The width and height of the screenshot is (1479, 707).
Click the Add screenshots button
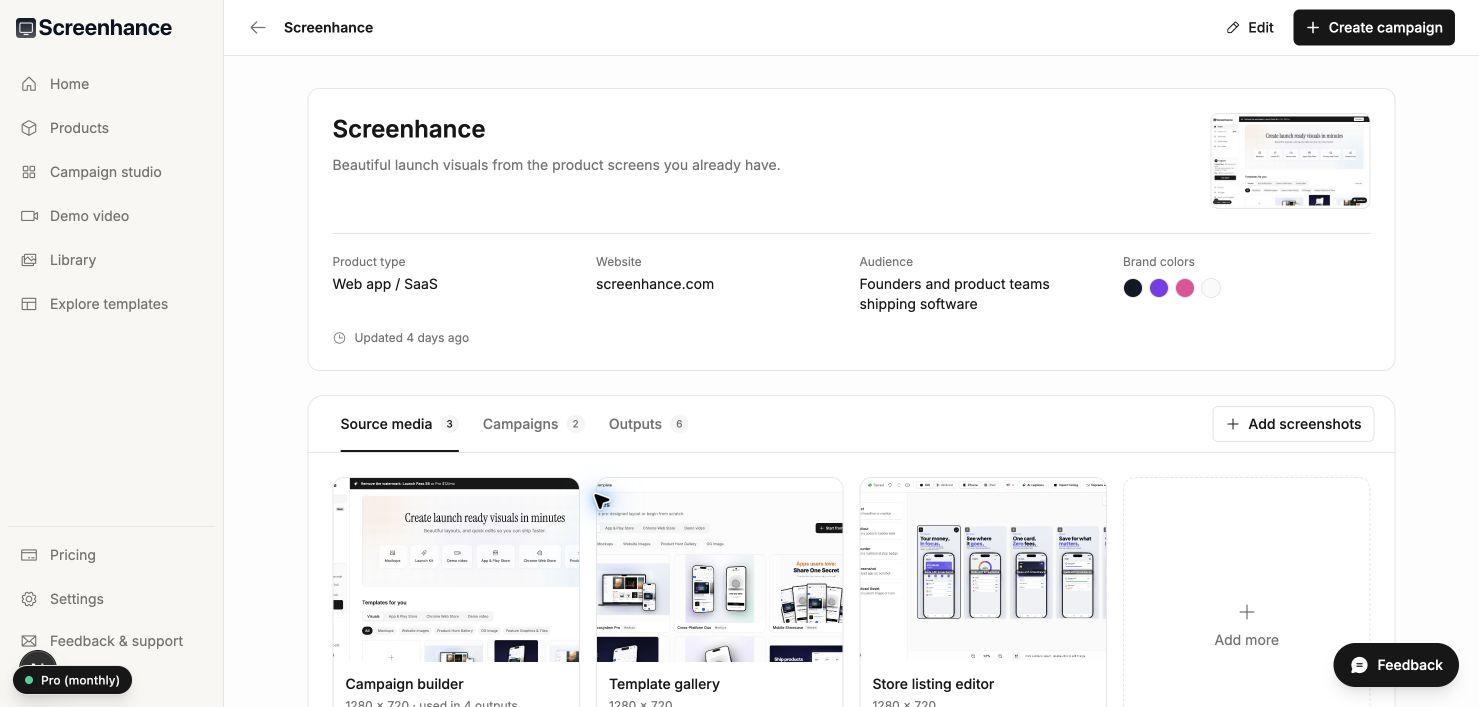(x=1293, y=424)
